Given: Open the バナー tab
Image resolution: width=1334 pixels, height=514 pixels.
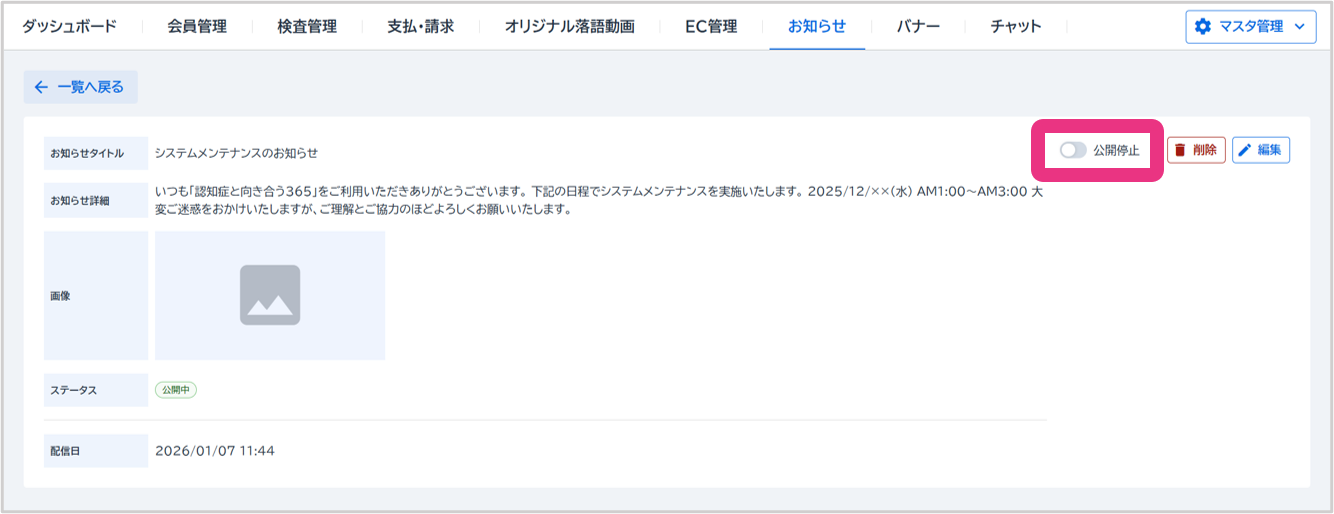Looking at the screenshot, I should click(918, 26).
